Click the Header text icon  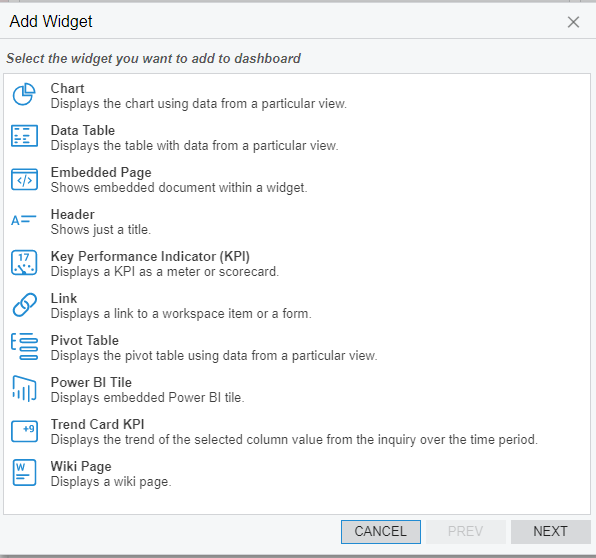pyautogui.click(x=24, y=220)
